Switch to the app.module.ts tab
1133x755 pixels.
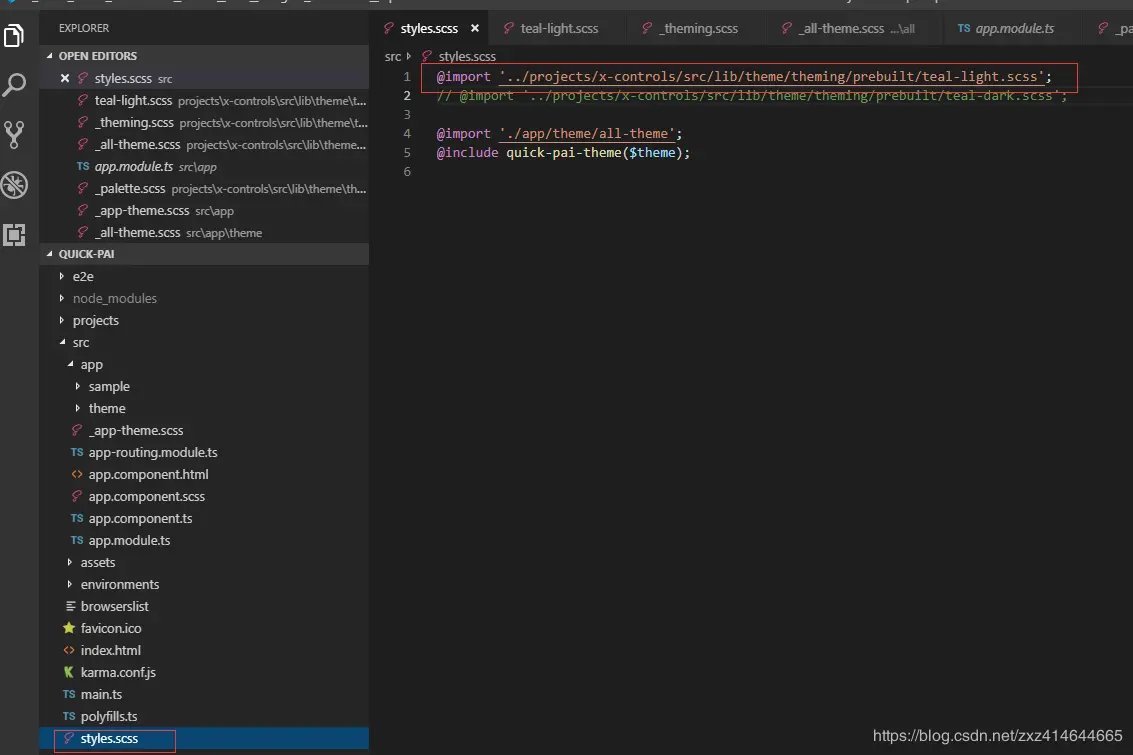(1014, 29)
